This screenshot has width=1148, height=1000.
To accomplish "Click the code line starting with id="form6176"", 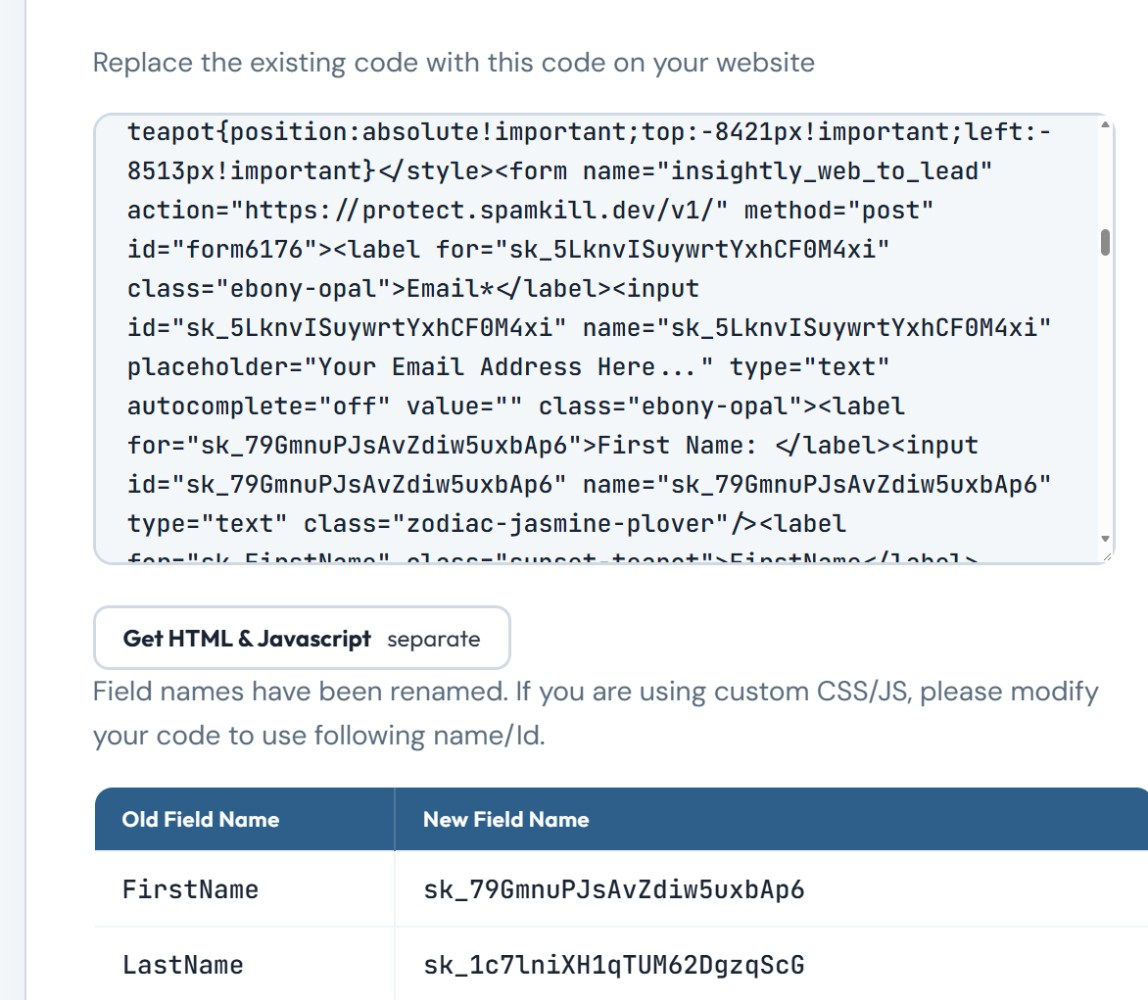I will coord(508,250).
